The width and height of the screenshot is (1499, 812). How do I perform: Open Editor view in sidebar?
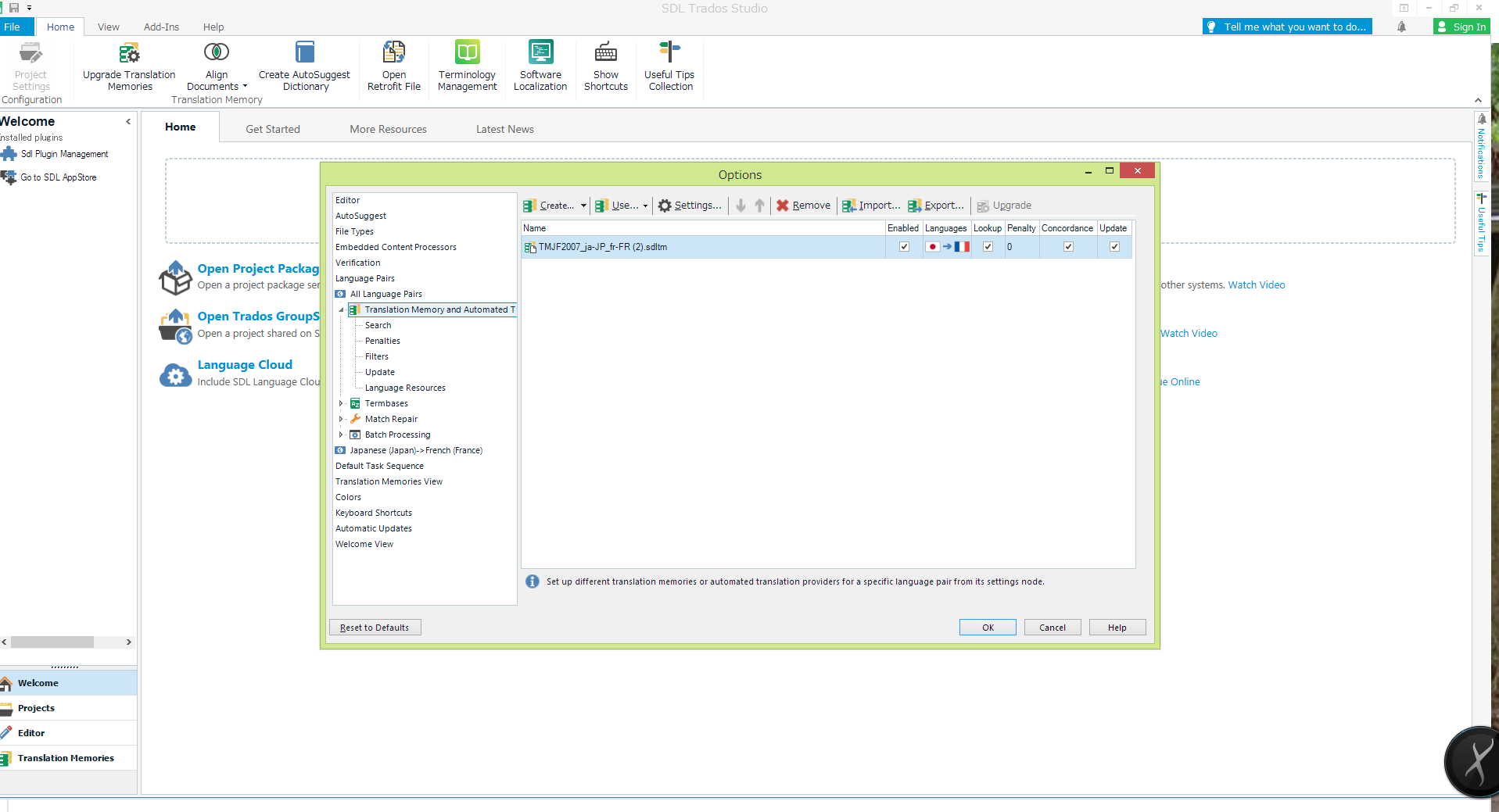[68, 733]
